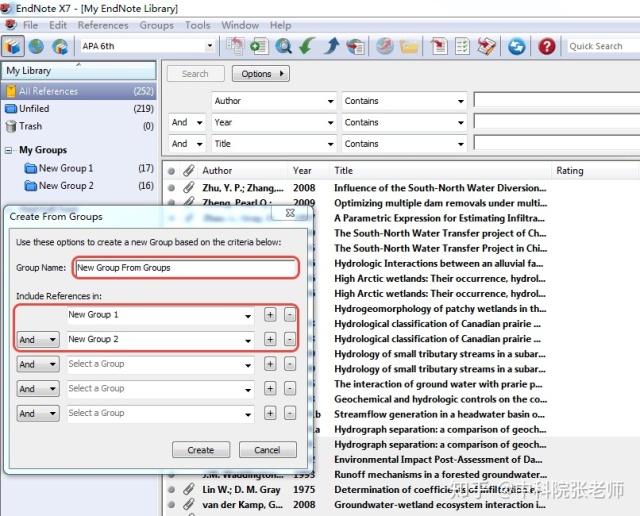
Task: Click Format Bibliography toolbar icon
Action: tap(462, 46)
